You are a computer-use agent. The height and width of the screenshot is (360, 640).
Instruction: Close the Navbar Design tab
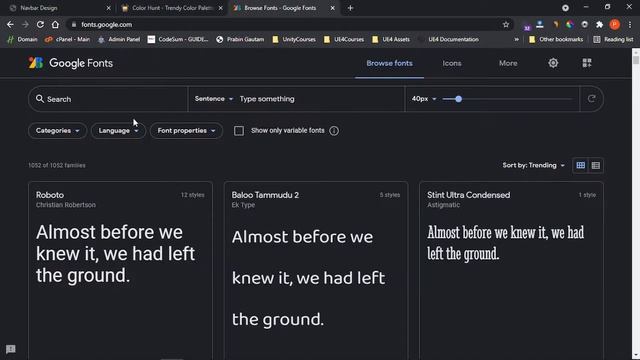108,8
